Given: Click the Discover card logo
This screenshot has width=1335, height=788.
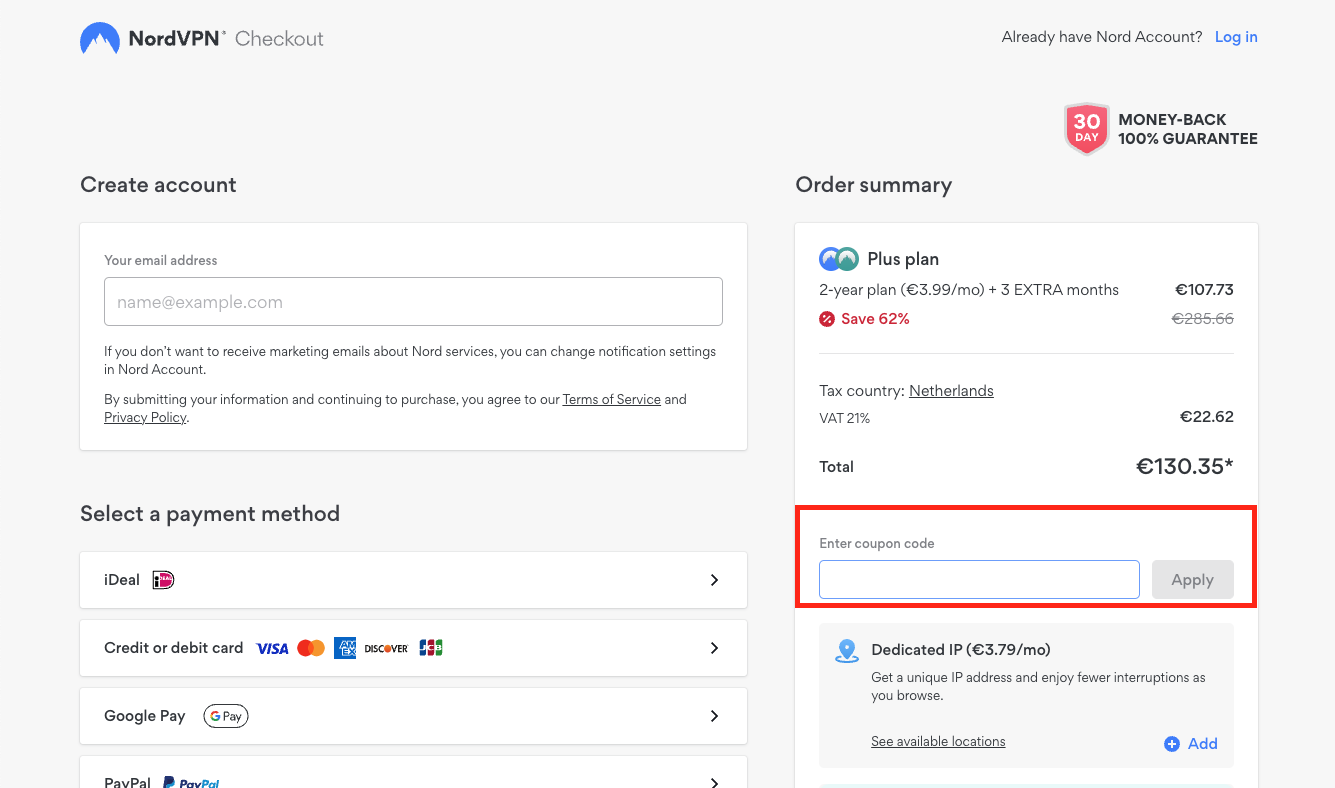Looking at the screenshot, I should point(386,648).
